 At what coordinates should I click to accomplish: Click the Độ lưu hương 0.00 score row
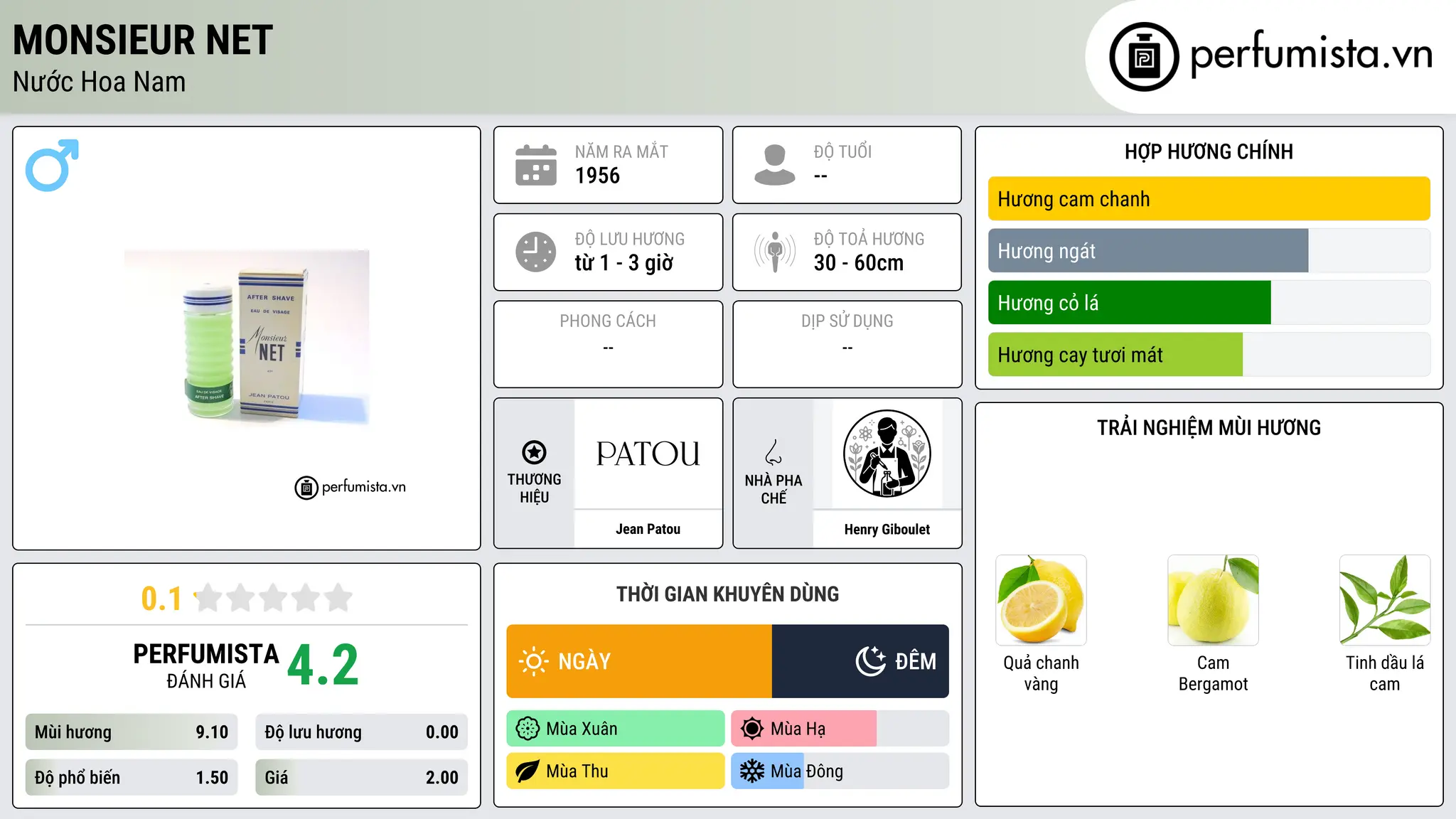[362, 732]
